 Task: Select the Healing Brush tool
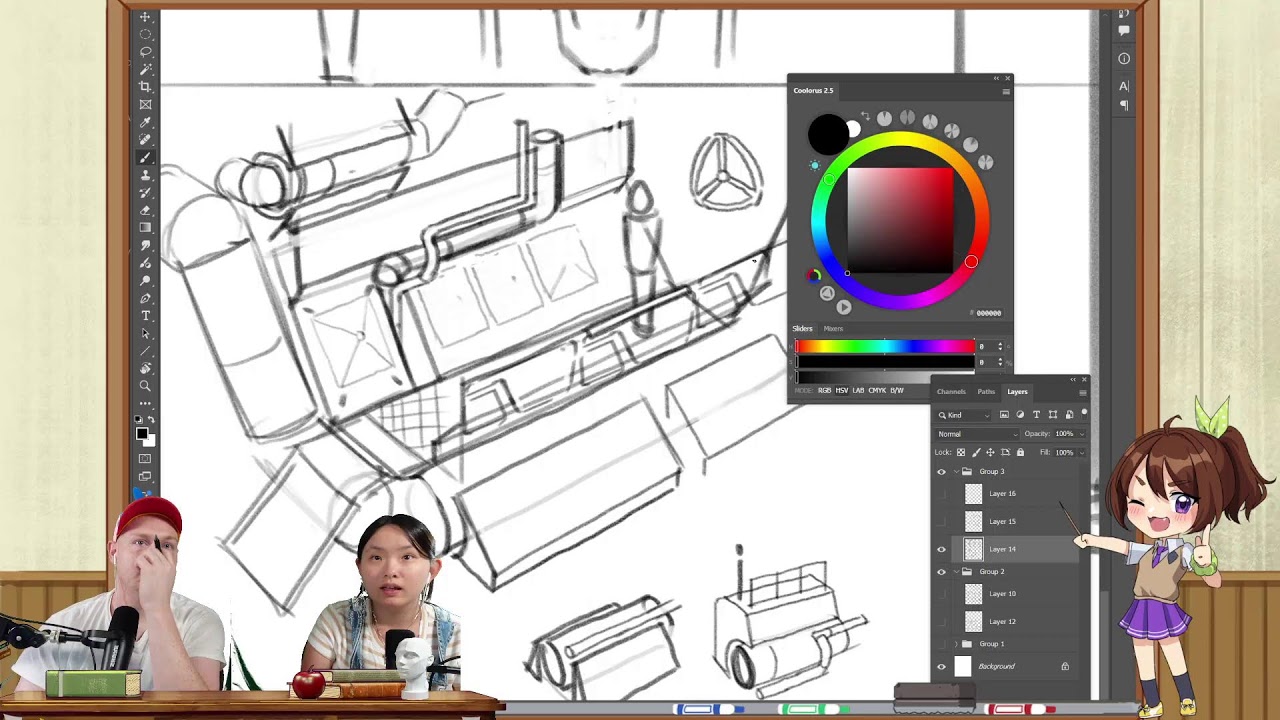pos(145,140)
